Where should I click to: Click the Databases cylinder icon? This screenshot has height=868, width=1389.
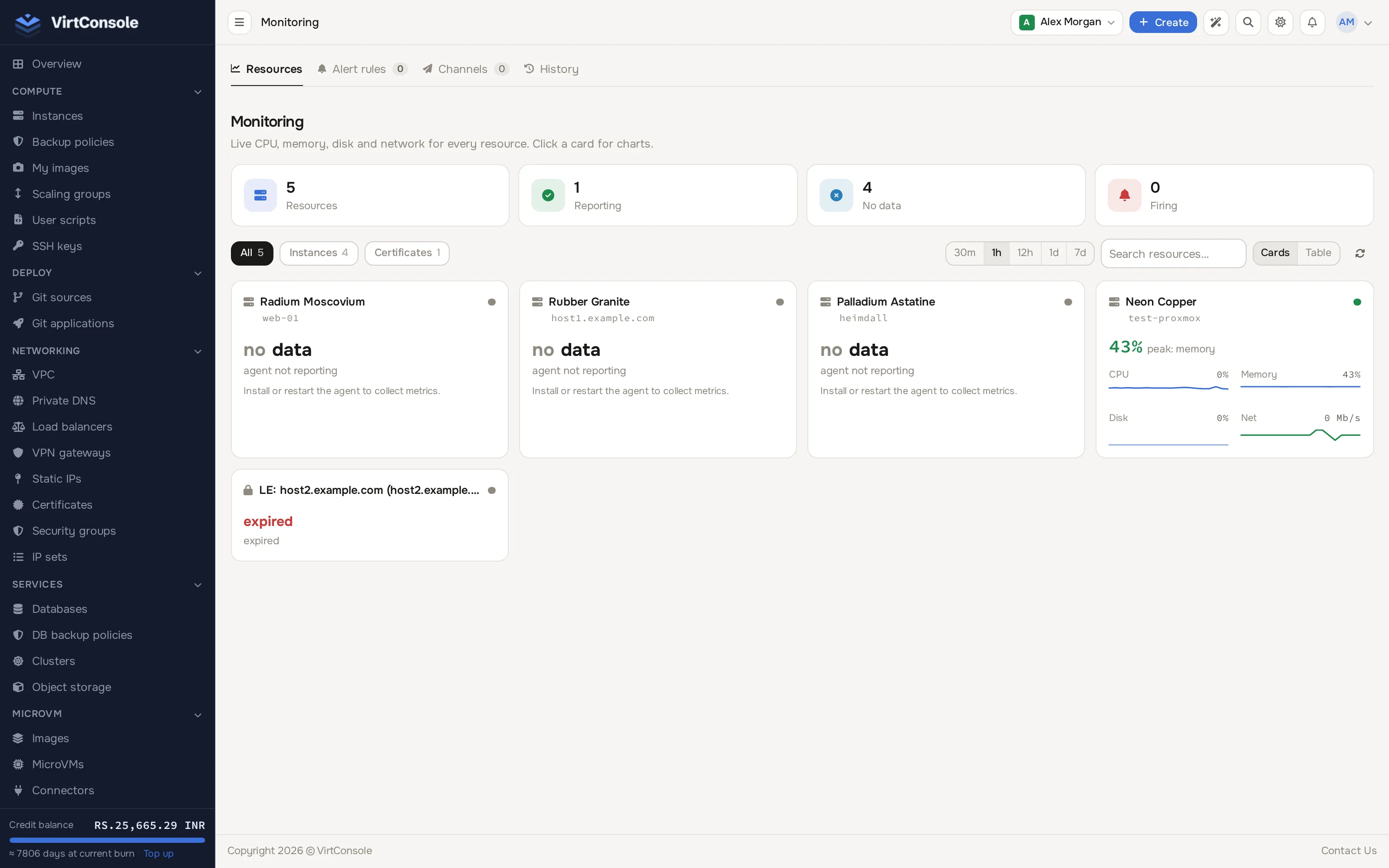point(18,609)
